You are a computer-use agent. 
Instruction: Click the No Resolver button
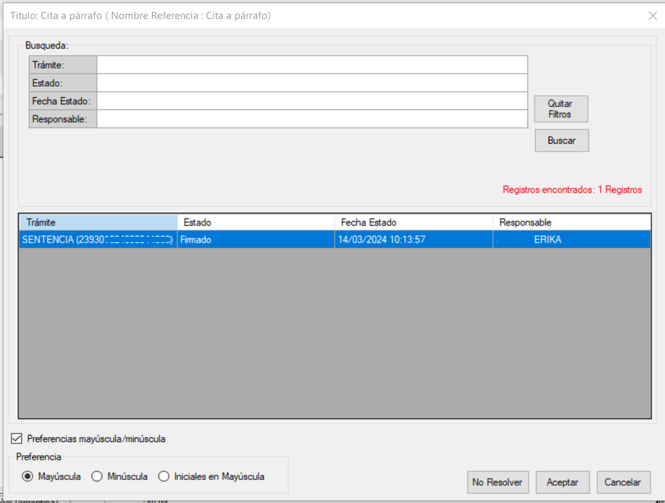pos(497,482)
